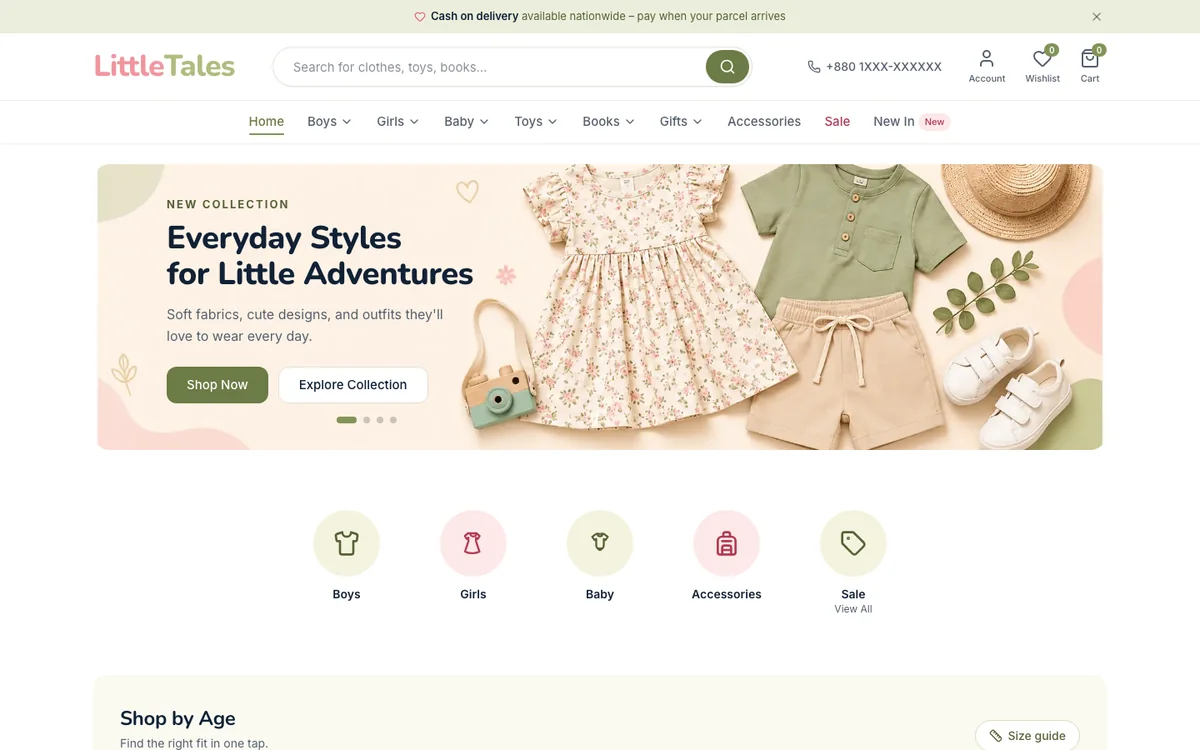
Task: Click the Boys category label
Action: click(x=346, y=594)
